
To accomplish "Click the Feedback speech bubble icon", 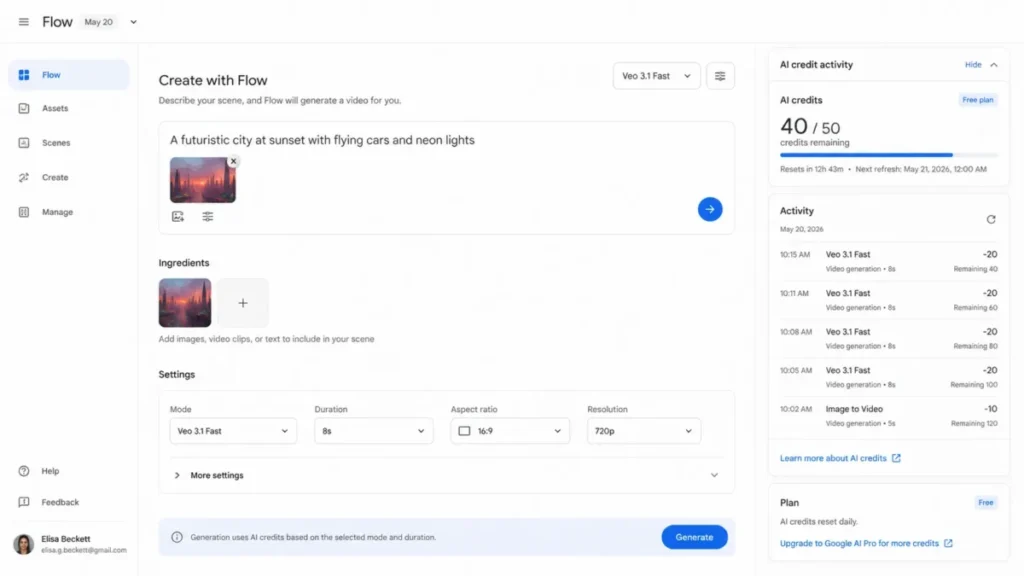I will (24, 502).
